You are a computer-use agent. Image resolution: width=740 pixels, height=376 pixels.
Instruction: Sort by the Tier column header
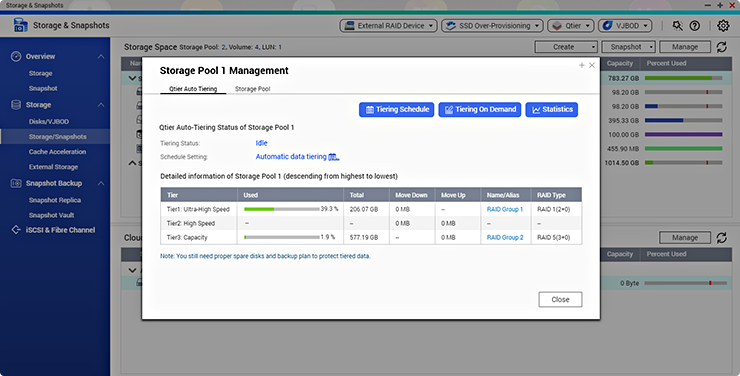(199, 195)
